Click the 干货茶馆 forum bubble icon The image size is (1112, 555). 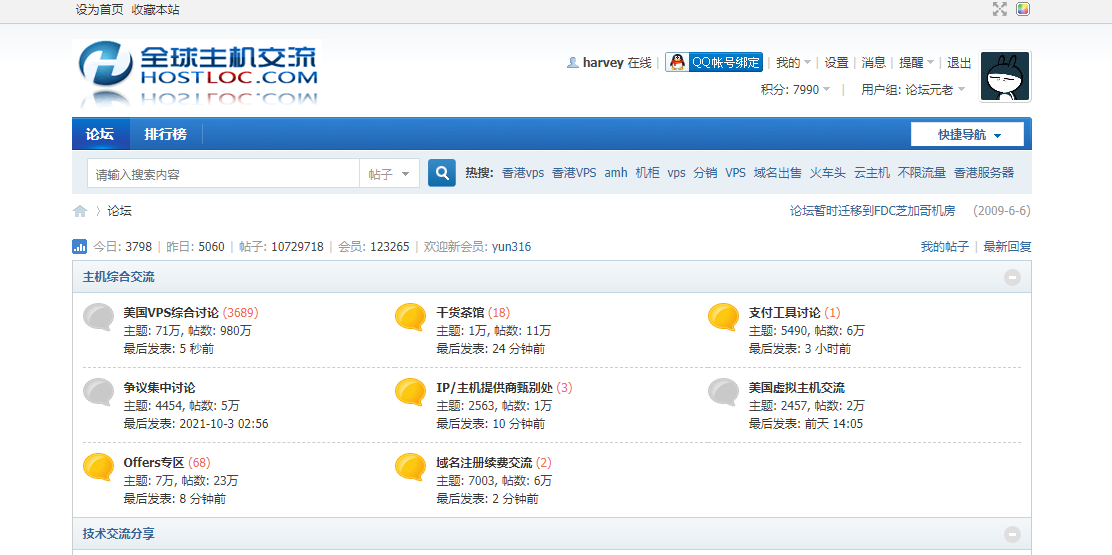point(411,318)
